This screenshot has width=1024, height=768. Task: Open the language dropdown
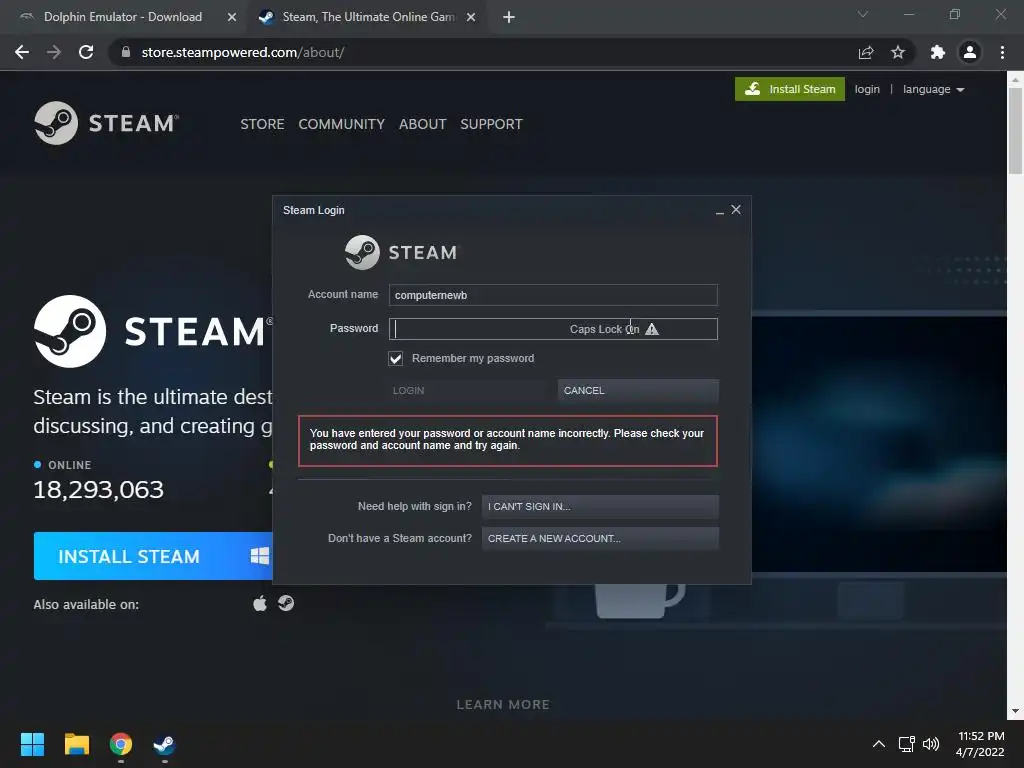coord(934,89)
